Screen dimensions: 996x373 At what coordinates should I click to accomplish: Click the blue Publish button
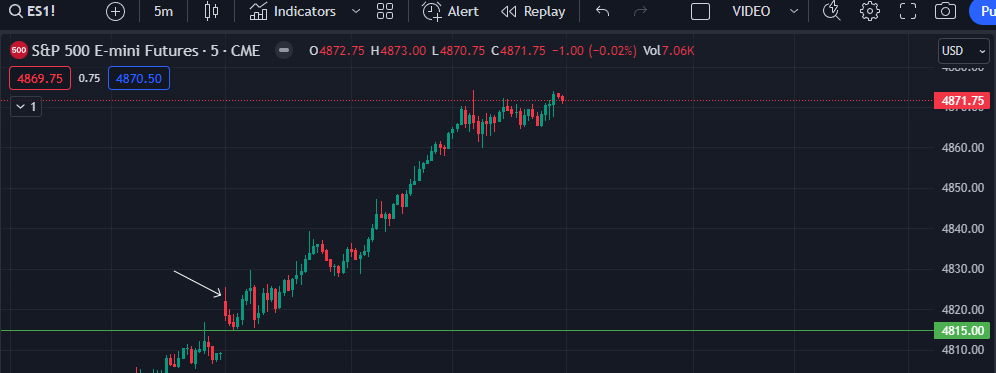coord(983,11)
